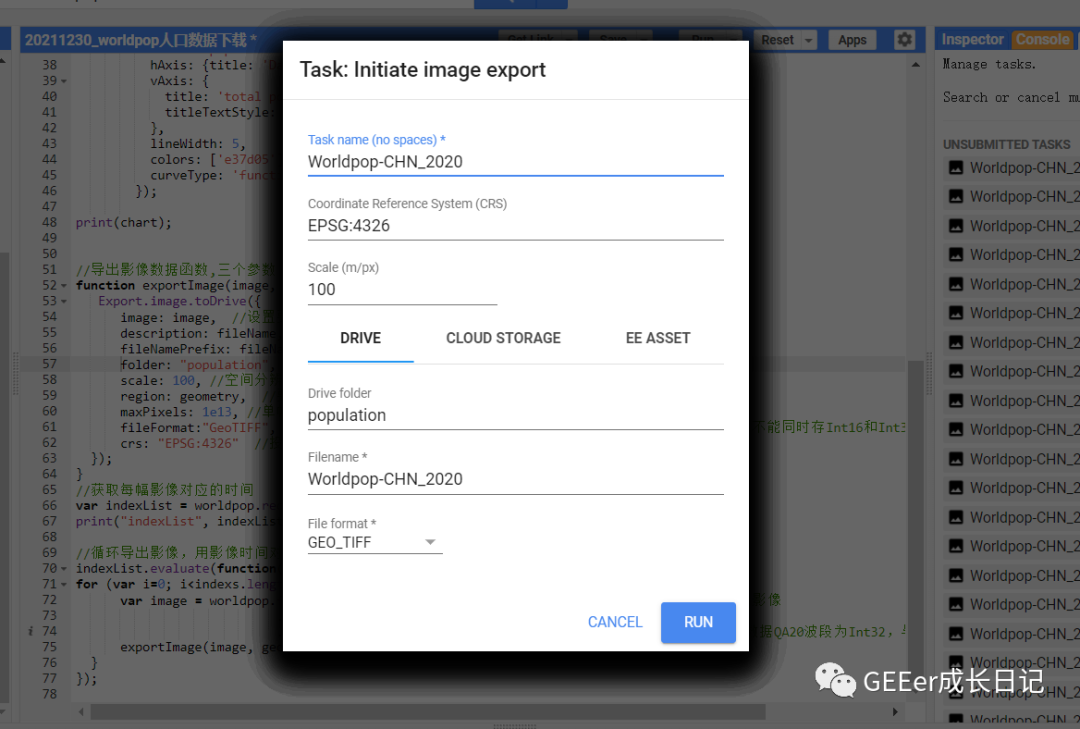Screen dimensions: 1080x729
Task: Open the code editor settings gear
Action: (x=904, y=40)
